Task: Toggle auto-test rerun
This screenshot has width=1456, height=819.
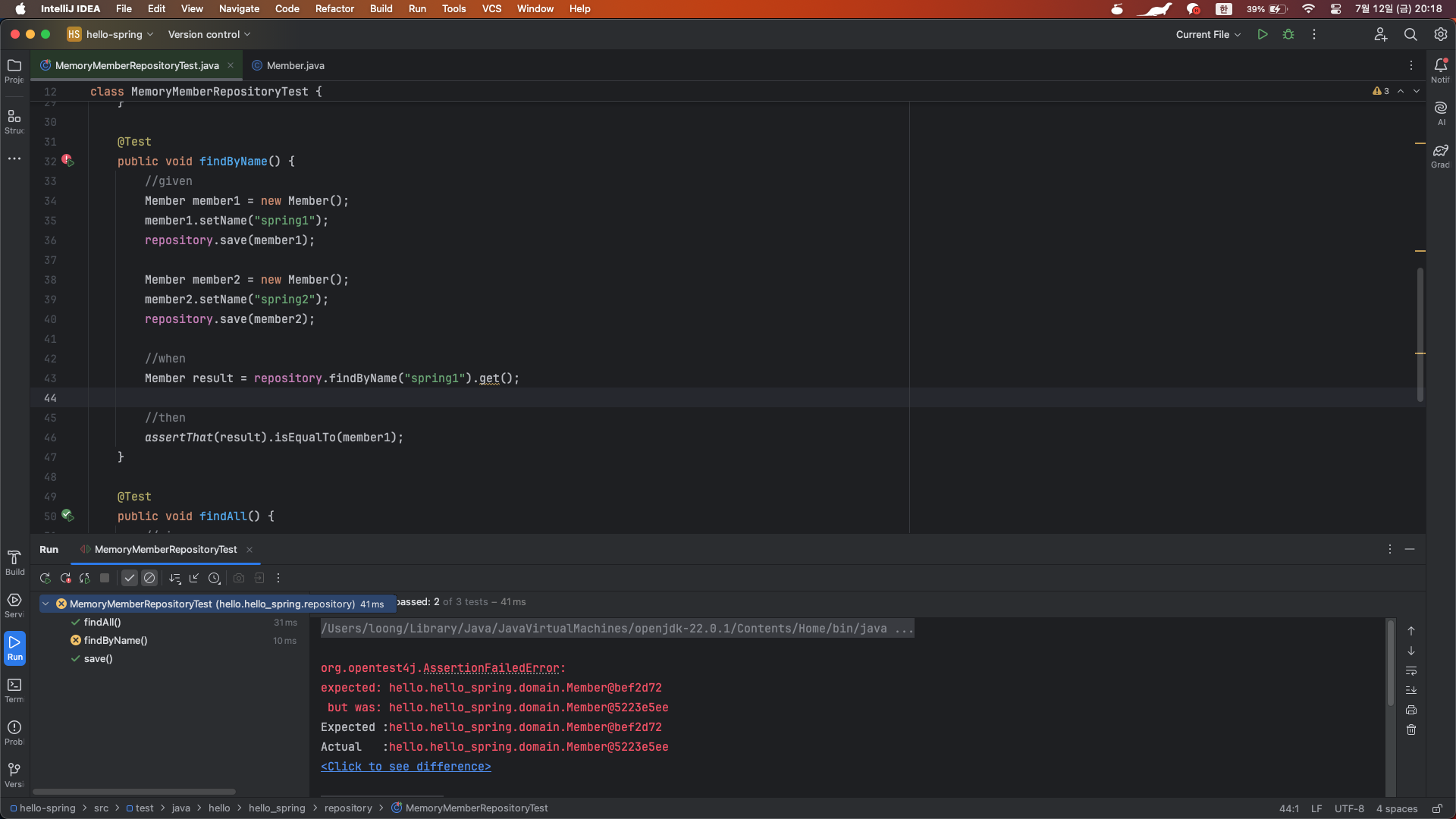Action: click(85, 578)
